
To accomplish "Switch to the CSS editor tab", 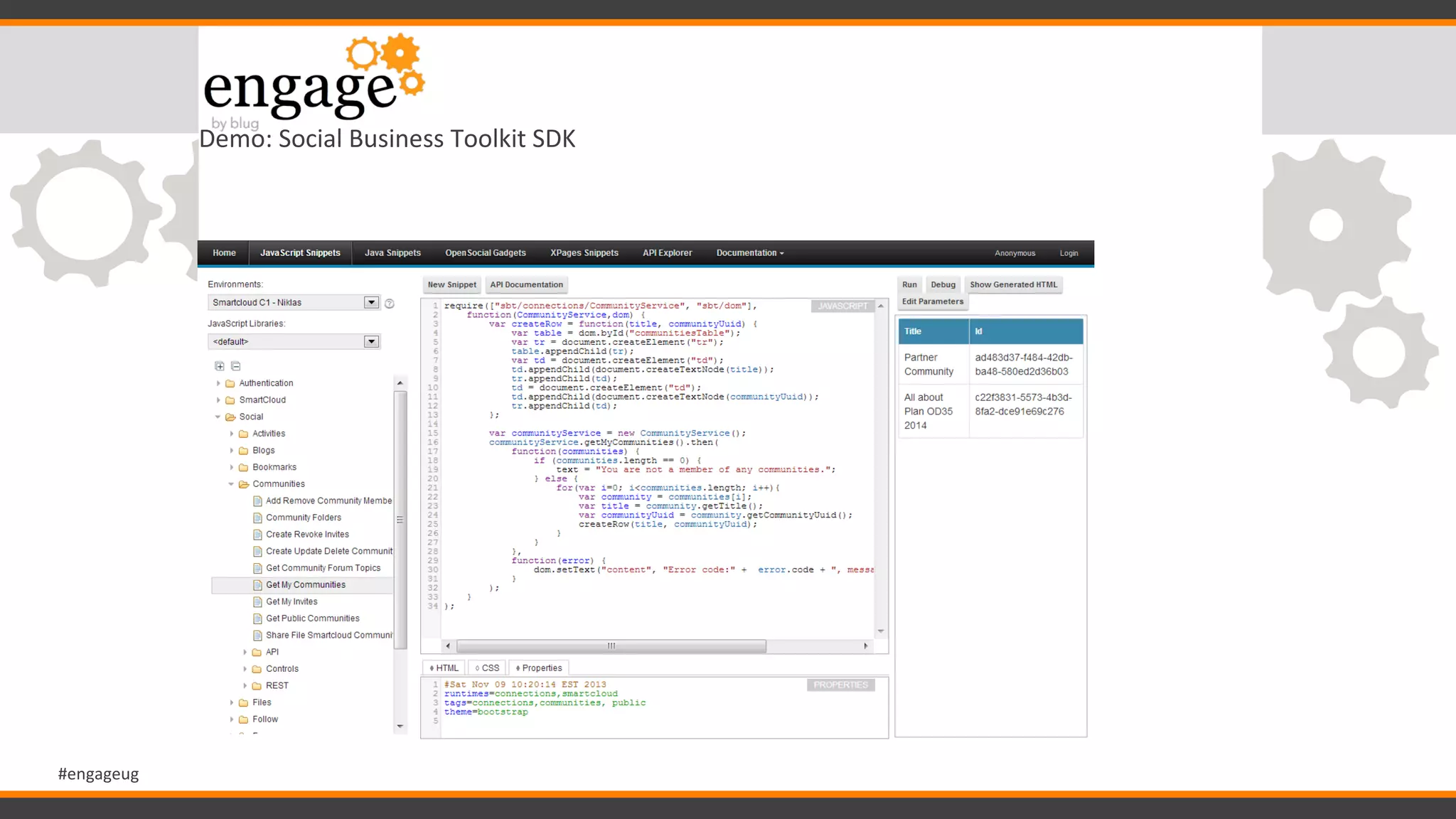I will 487,668.
